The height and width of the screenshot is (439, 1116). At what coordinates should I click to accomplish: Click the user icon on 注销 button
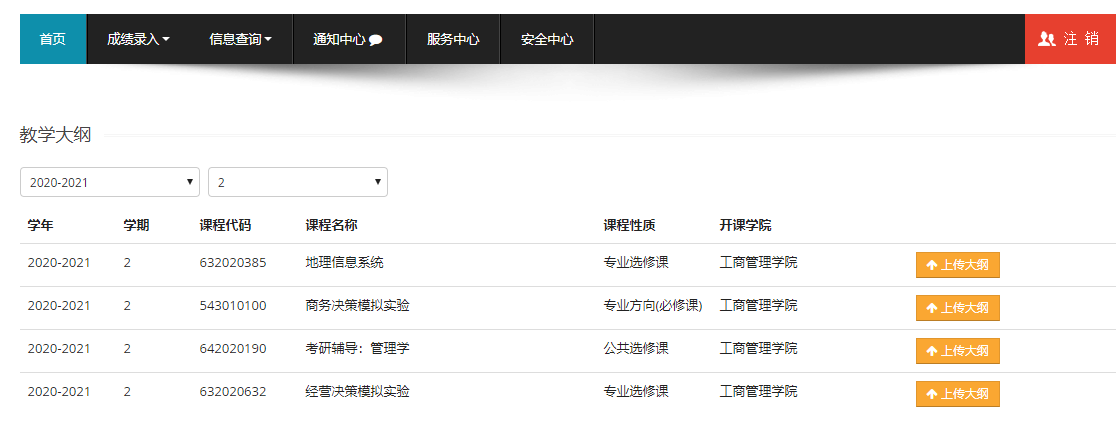point(1047,39)
